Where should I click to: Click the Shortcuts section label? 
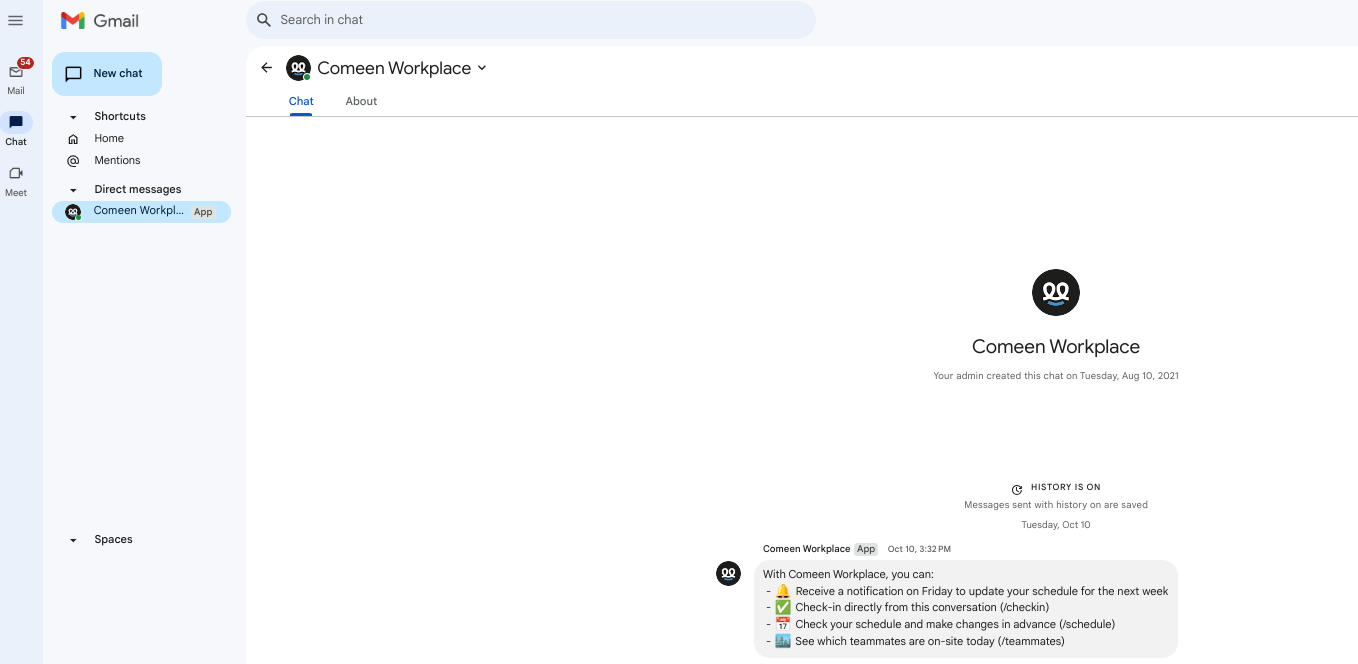[120, 117]
